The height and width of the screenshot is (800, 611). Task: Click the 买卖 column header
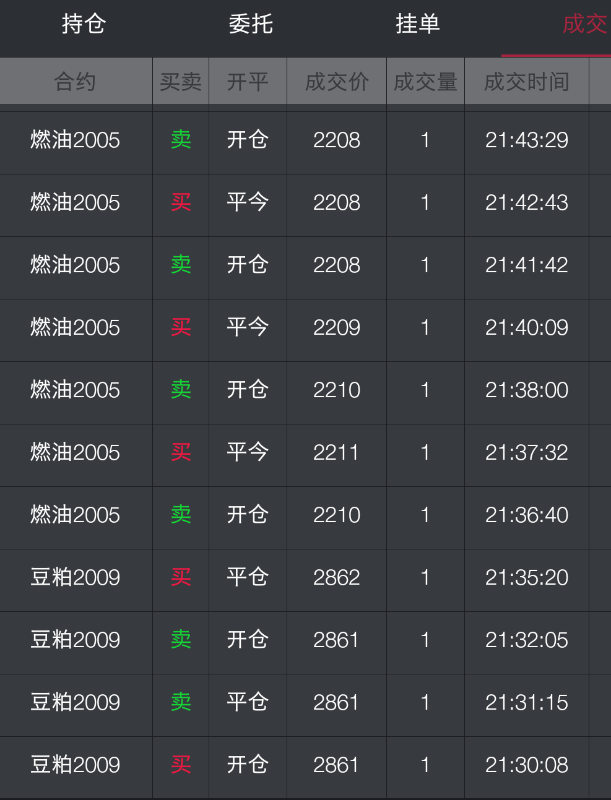point(181,82)
